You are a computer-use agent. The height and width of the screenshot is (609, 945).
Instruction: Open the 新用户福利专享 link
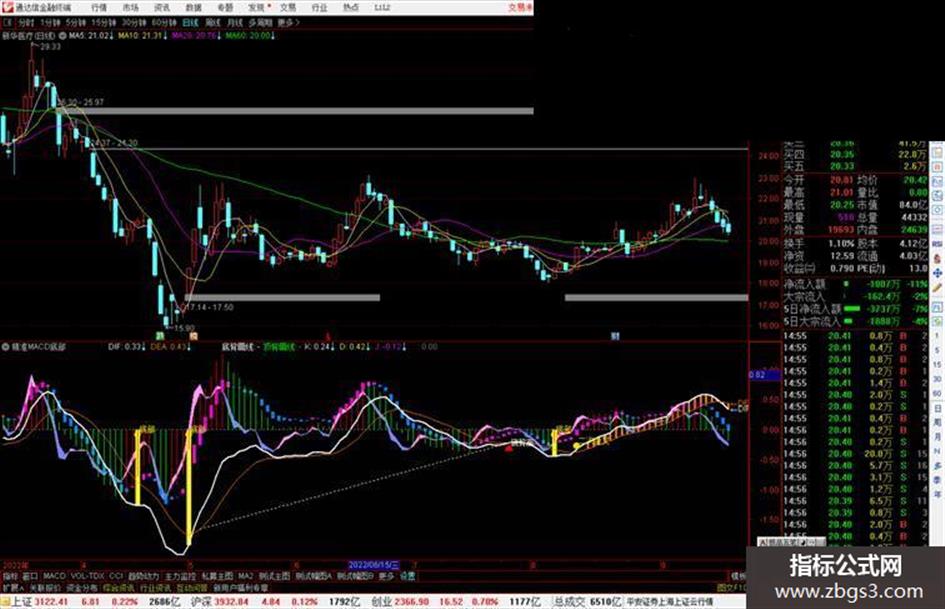point(241,587)
